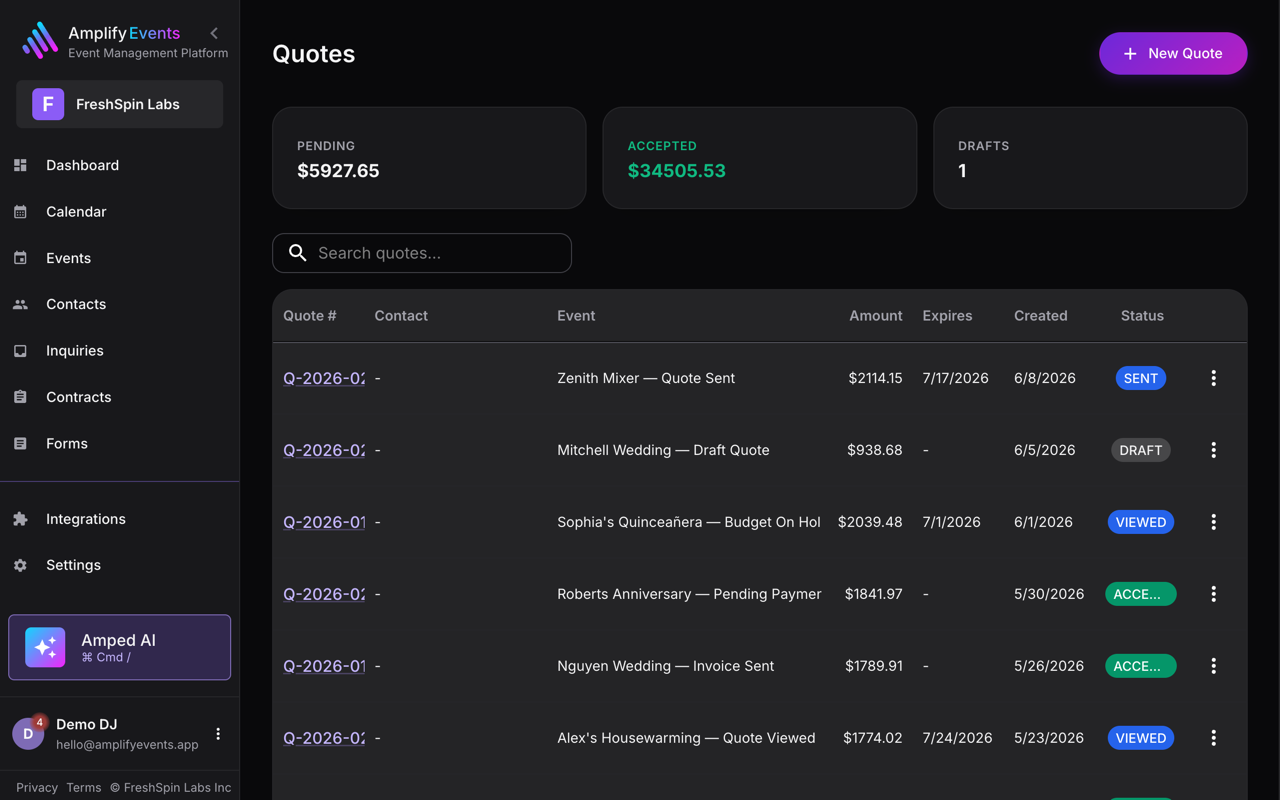The height and width of the screenshot is (800, 1280).
Task: Go to the Calendar page
Action: point(119,212)
